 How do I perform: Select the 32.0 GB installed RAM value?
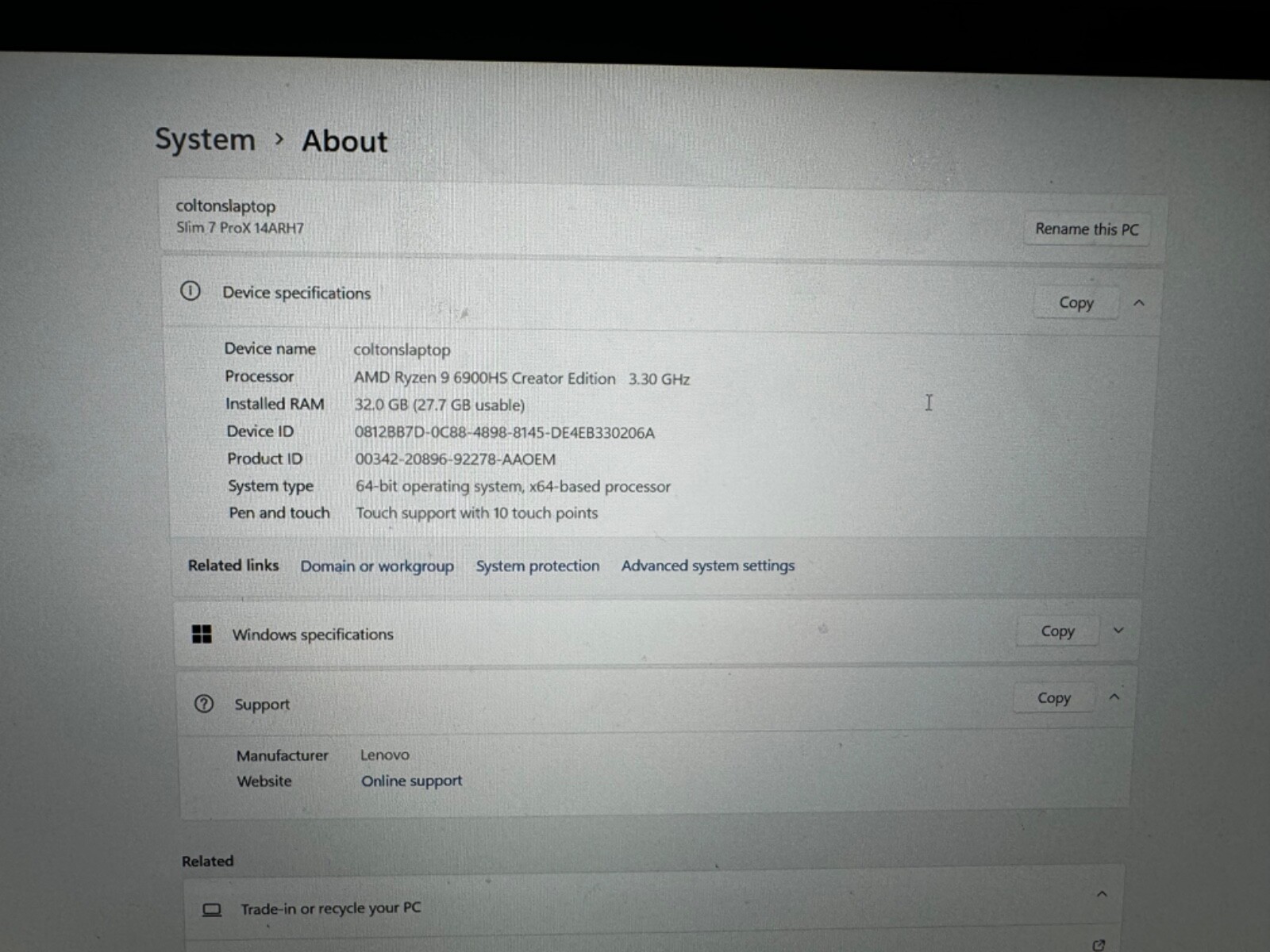[440, 405]
